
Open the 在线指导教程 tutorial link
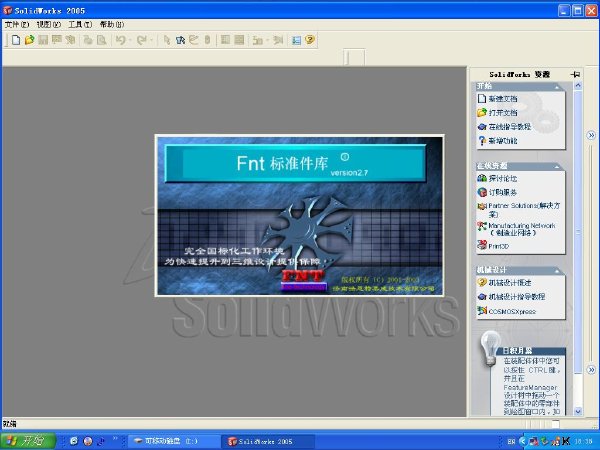(510, 127)
